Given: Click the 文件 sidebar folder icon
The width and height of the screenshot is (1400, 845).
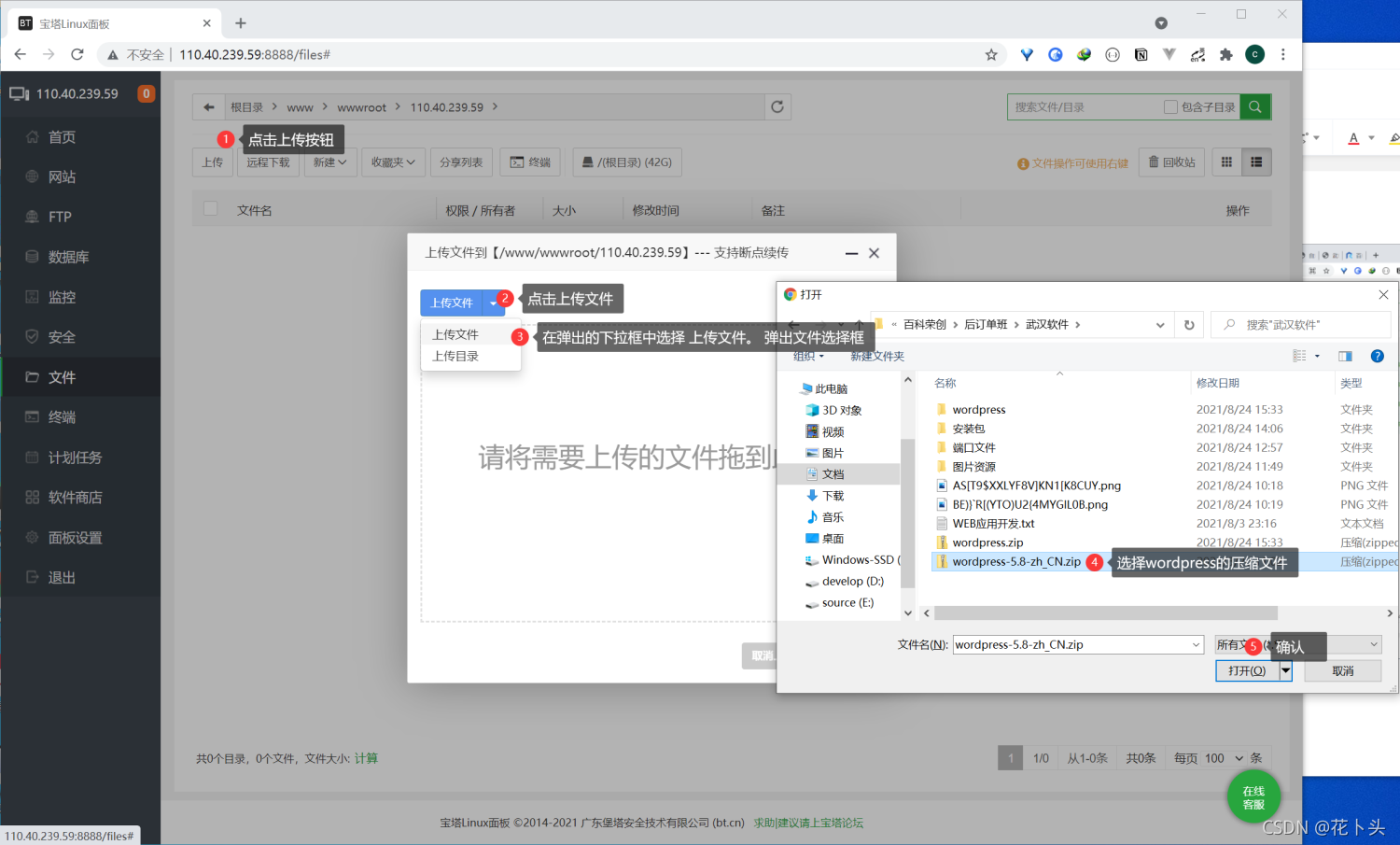Looking at the screenshot, I should pyautogui.click(x=32, y=377).
